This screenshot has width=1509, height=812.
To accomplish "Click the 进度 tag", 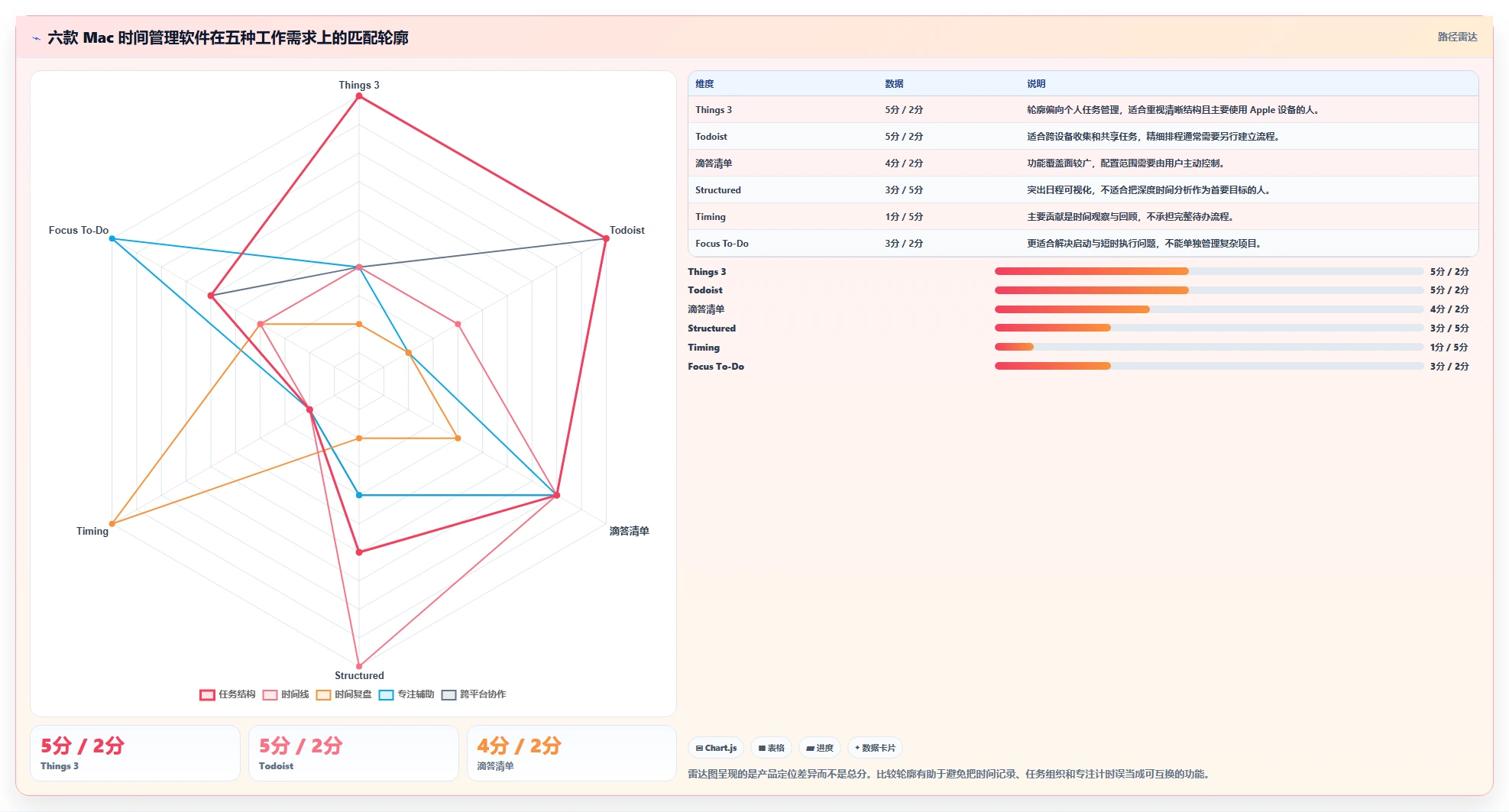I will pyautogui.click(x=820, y=748).
